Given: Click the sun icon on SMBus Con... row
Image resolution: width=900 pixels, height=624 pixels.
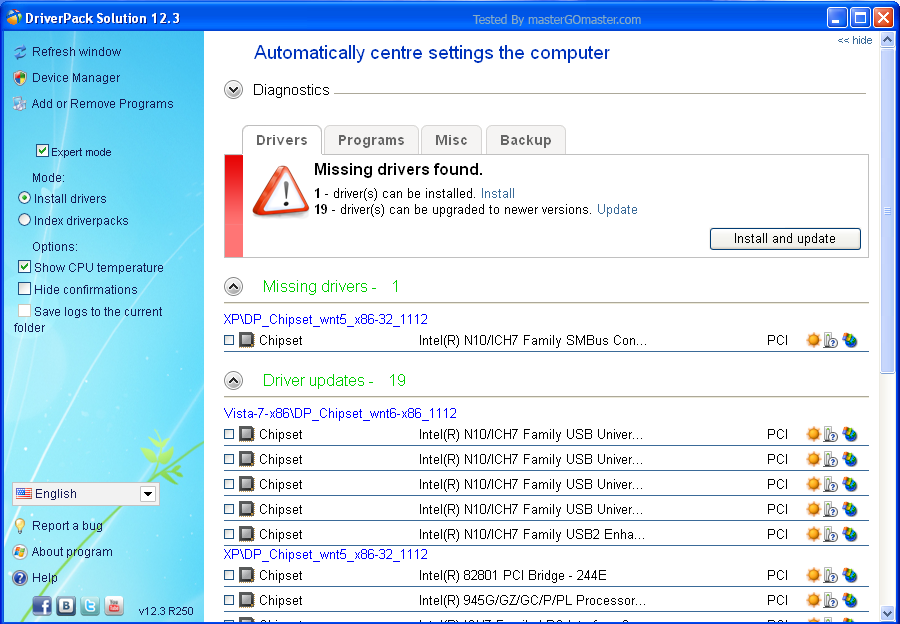Looking at the screenshot, I should click(813, 340).
